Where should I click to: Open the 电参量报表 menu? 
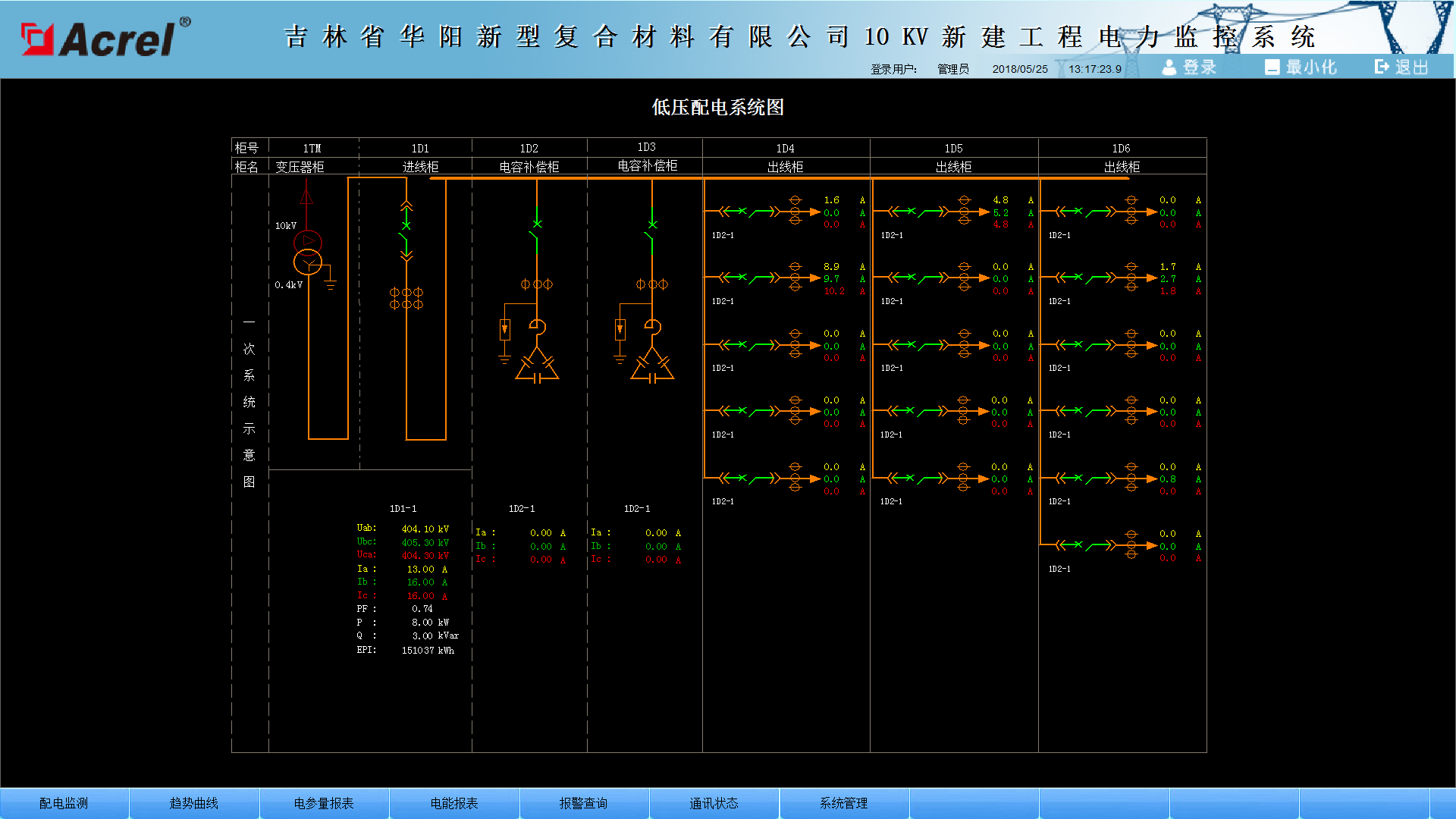coord(324,803)
